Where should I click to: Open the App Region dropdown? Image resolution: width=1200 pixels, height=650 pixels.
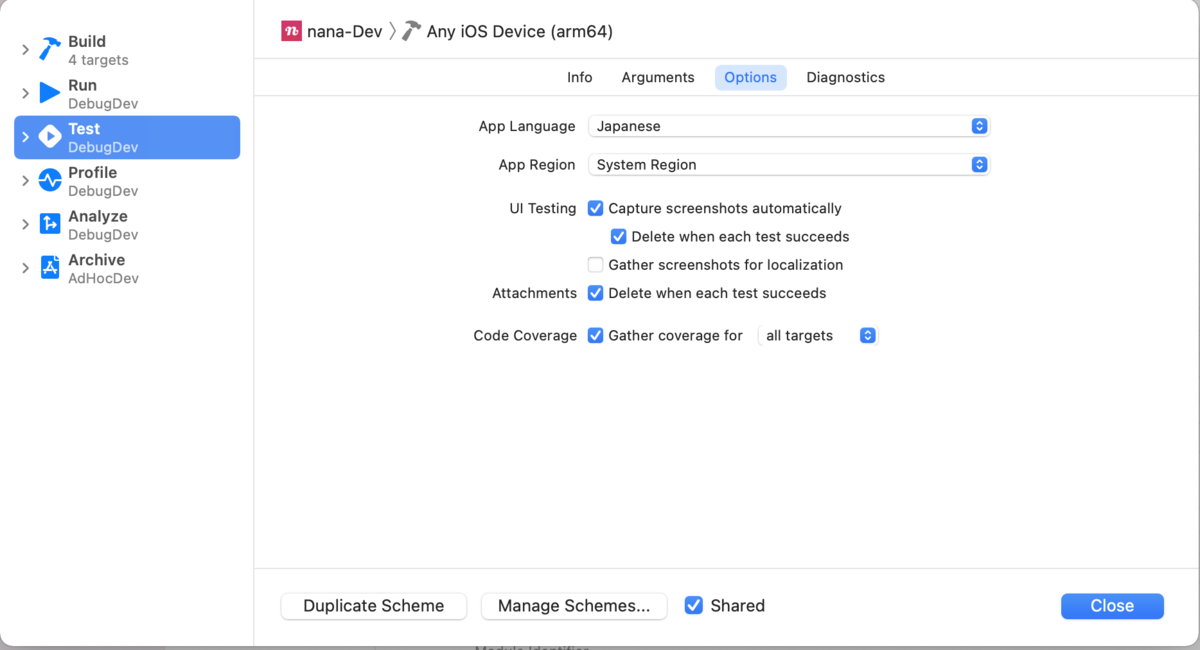788,165
